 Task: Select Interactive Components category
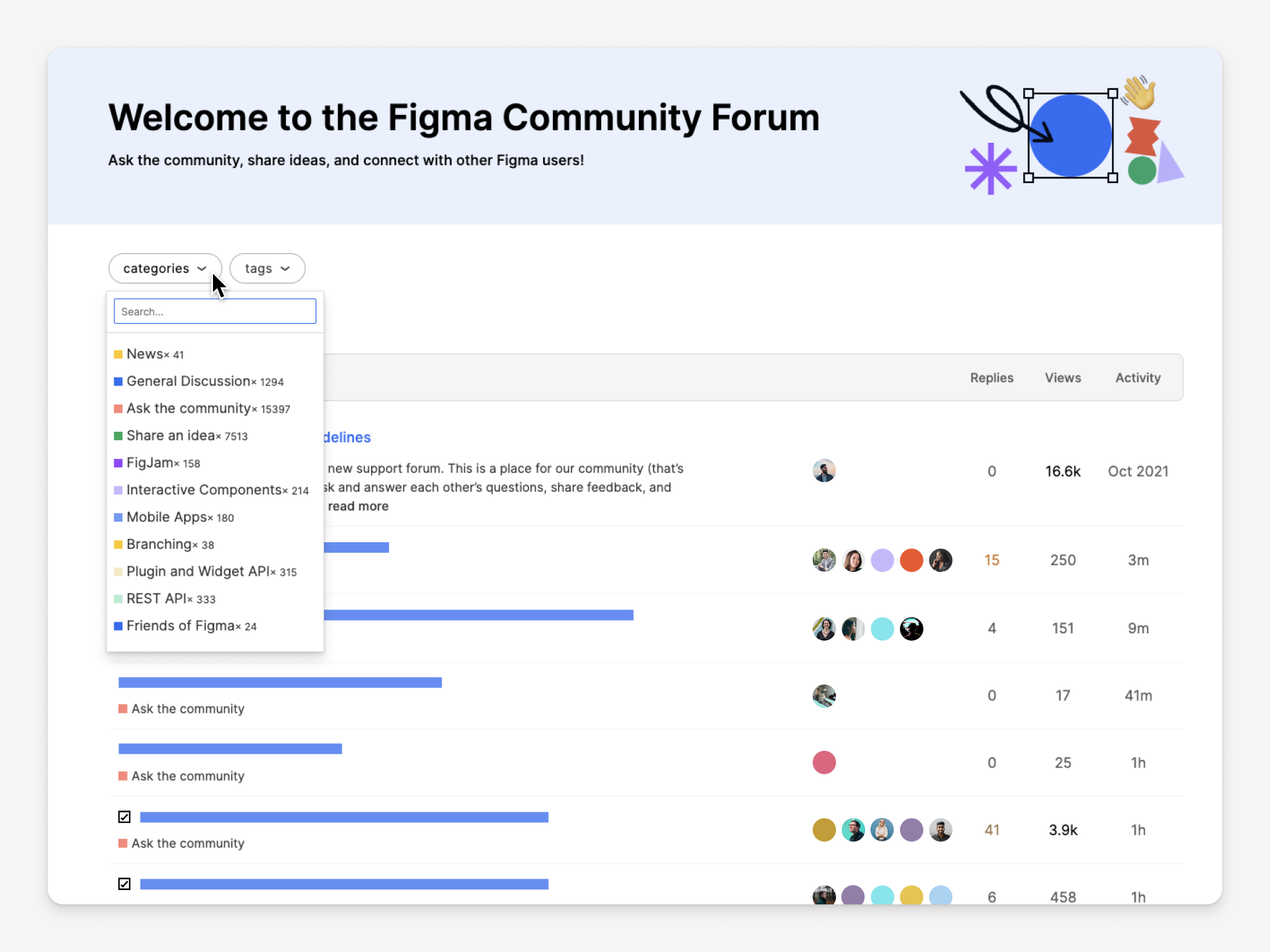211,490
